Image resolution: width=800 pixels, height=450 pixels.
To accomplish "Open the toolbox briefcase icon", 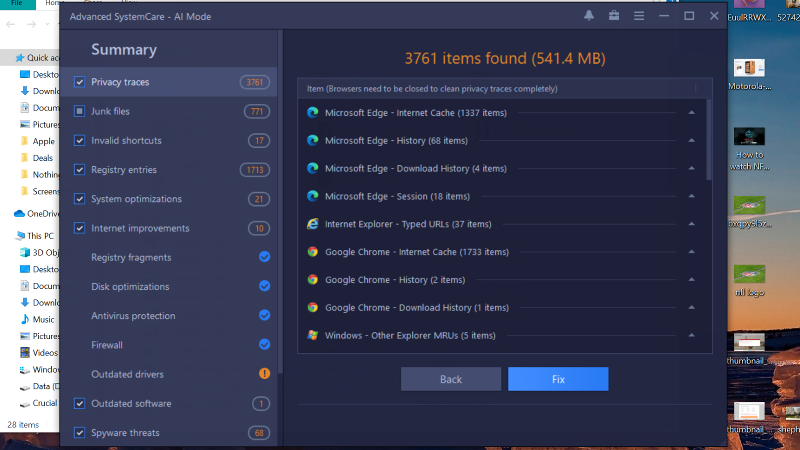I will click(614, 16).
